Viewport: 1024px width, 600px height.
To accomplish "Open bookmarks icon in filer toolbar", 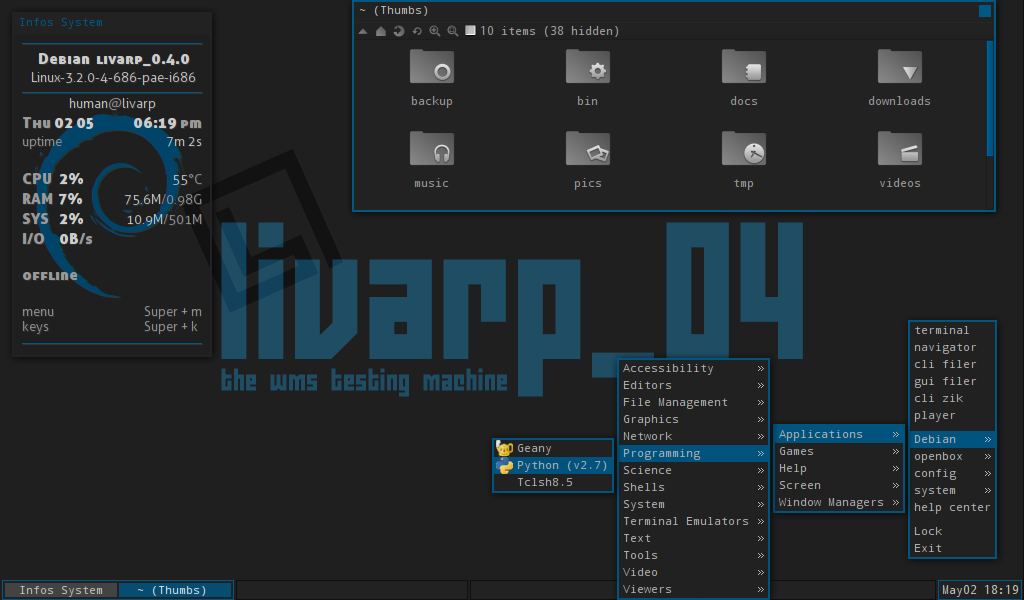I will [398, 31].
